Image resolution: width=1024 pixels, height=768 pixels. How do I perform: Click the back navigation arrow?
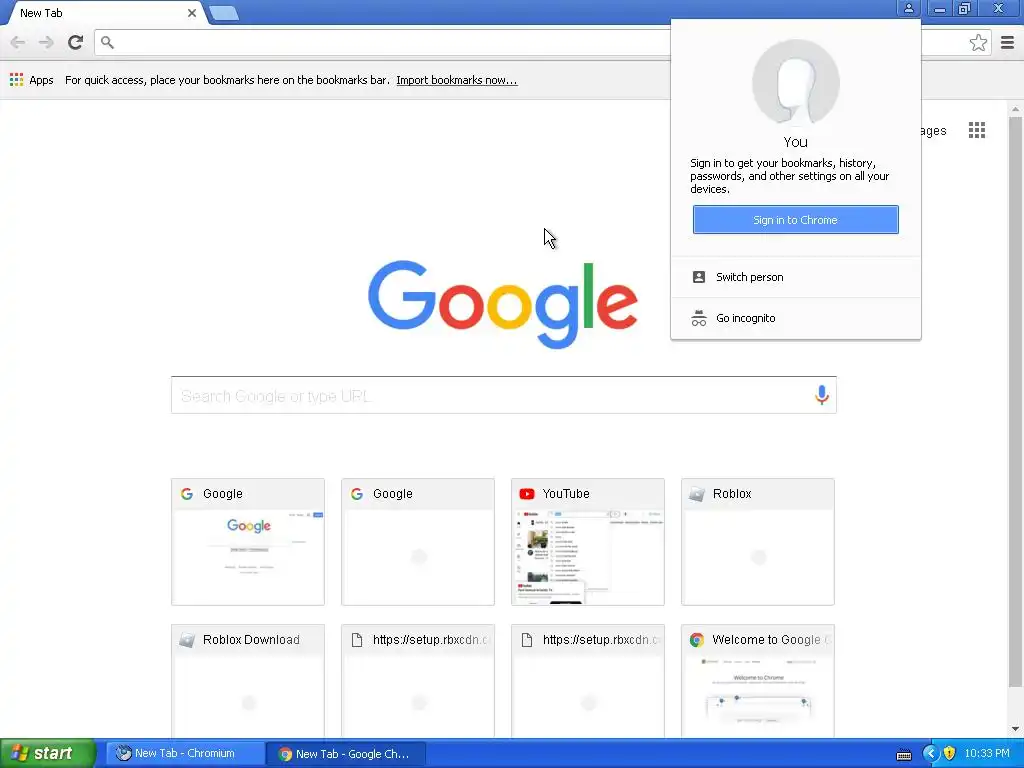[x=18, y=42]
